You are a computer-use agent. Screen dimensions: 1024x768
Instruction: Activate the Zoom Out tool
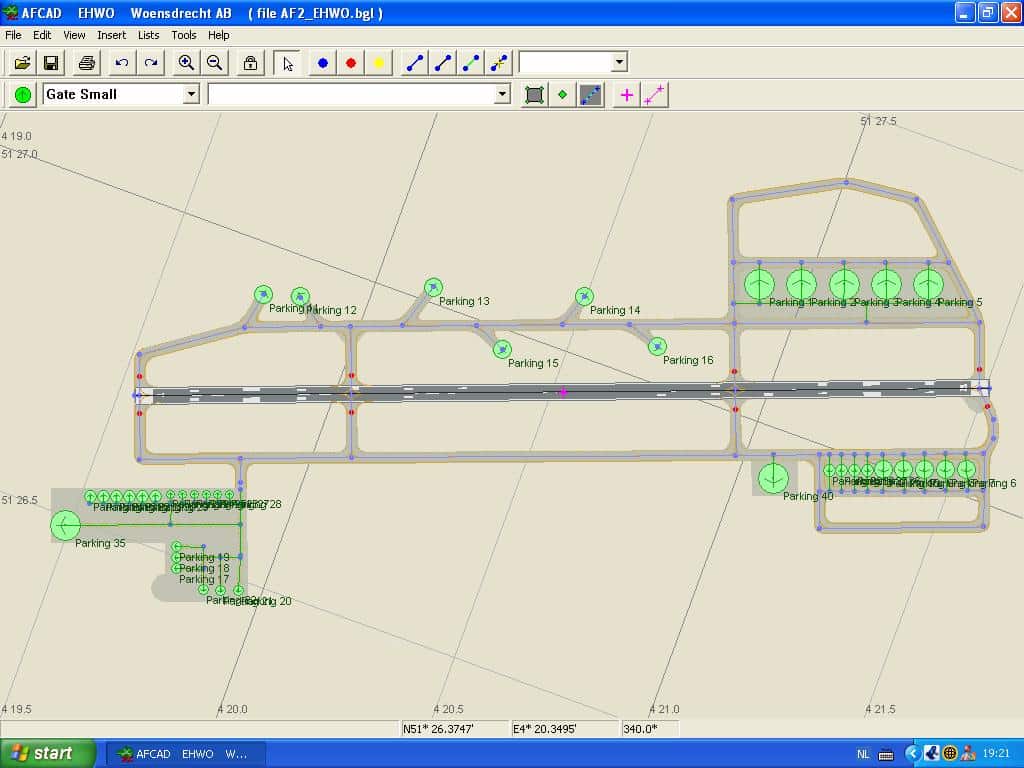(214, 62)
